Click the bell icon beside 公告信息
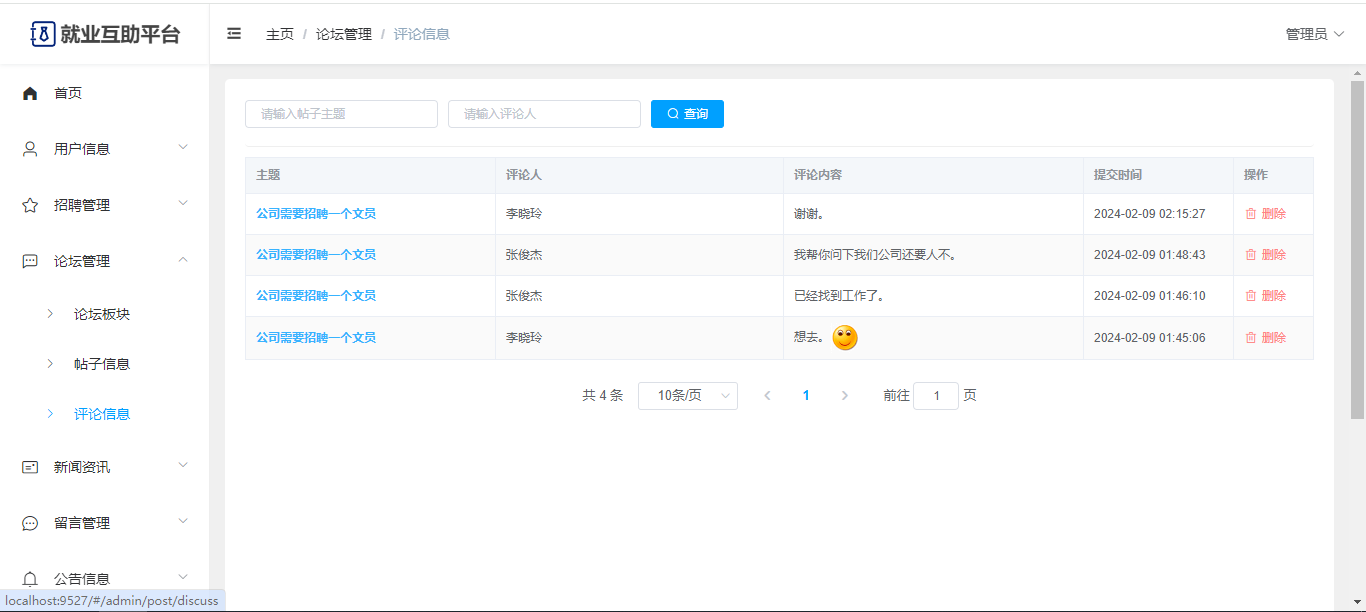Screen dimensions: 1366x612 (30, 579)
